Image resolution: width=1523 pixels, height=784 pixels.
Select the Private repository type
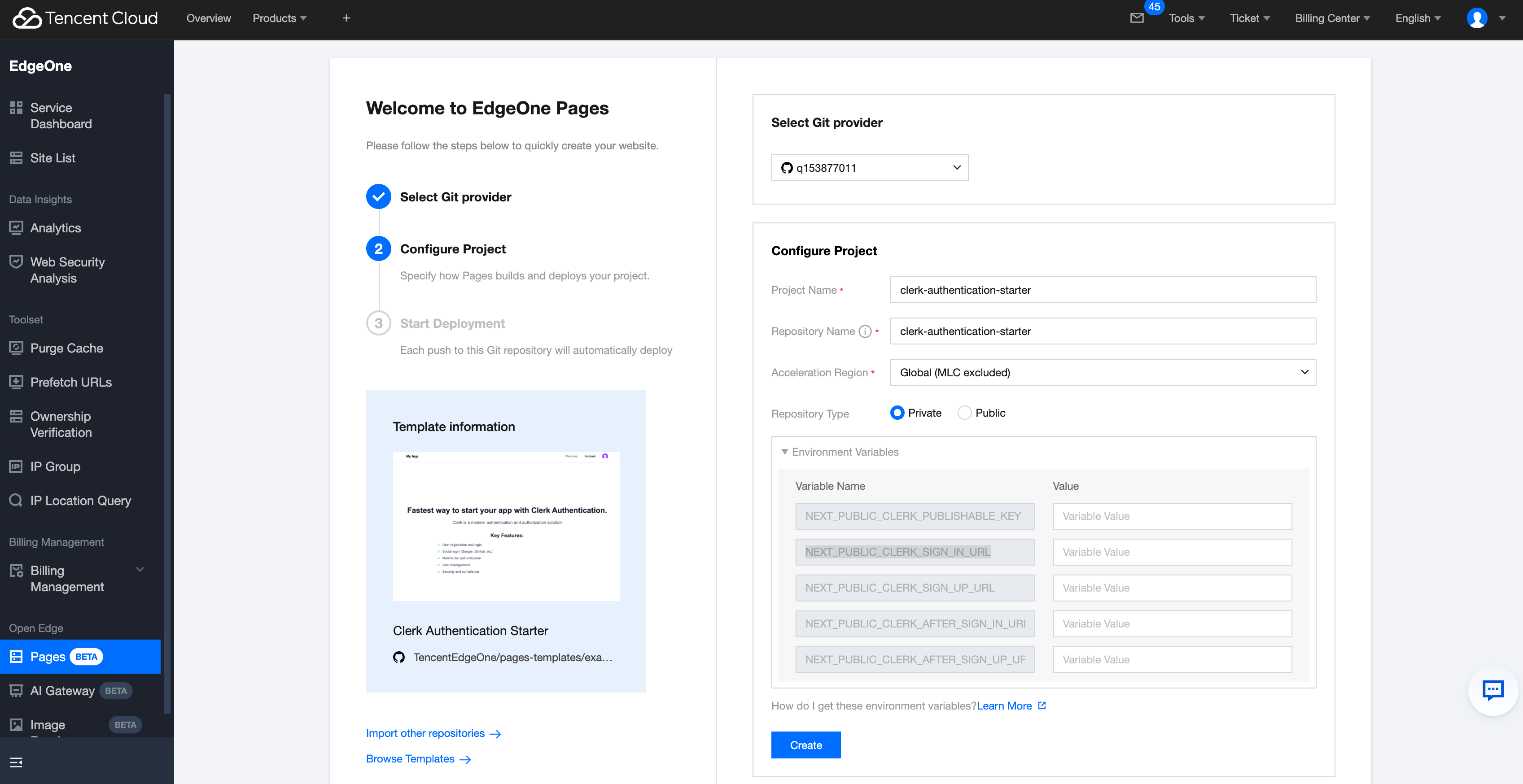897,413
